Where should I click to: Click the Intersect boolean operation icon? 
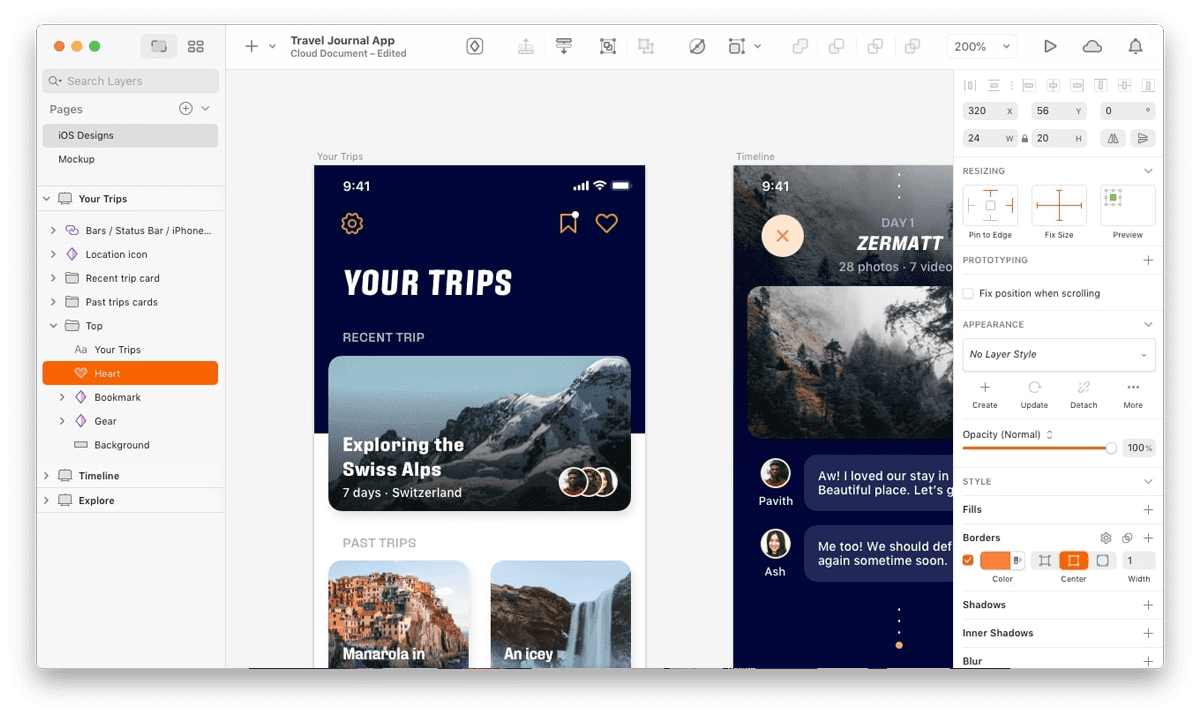pyautogui.click(x=875, y=46)
